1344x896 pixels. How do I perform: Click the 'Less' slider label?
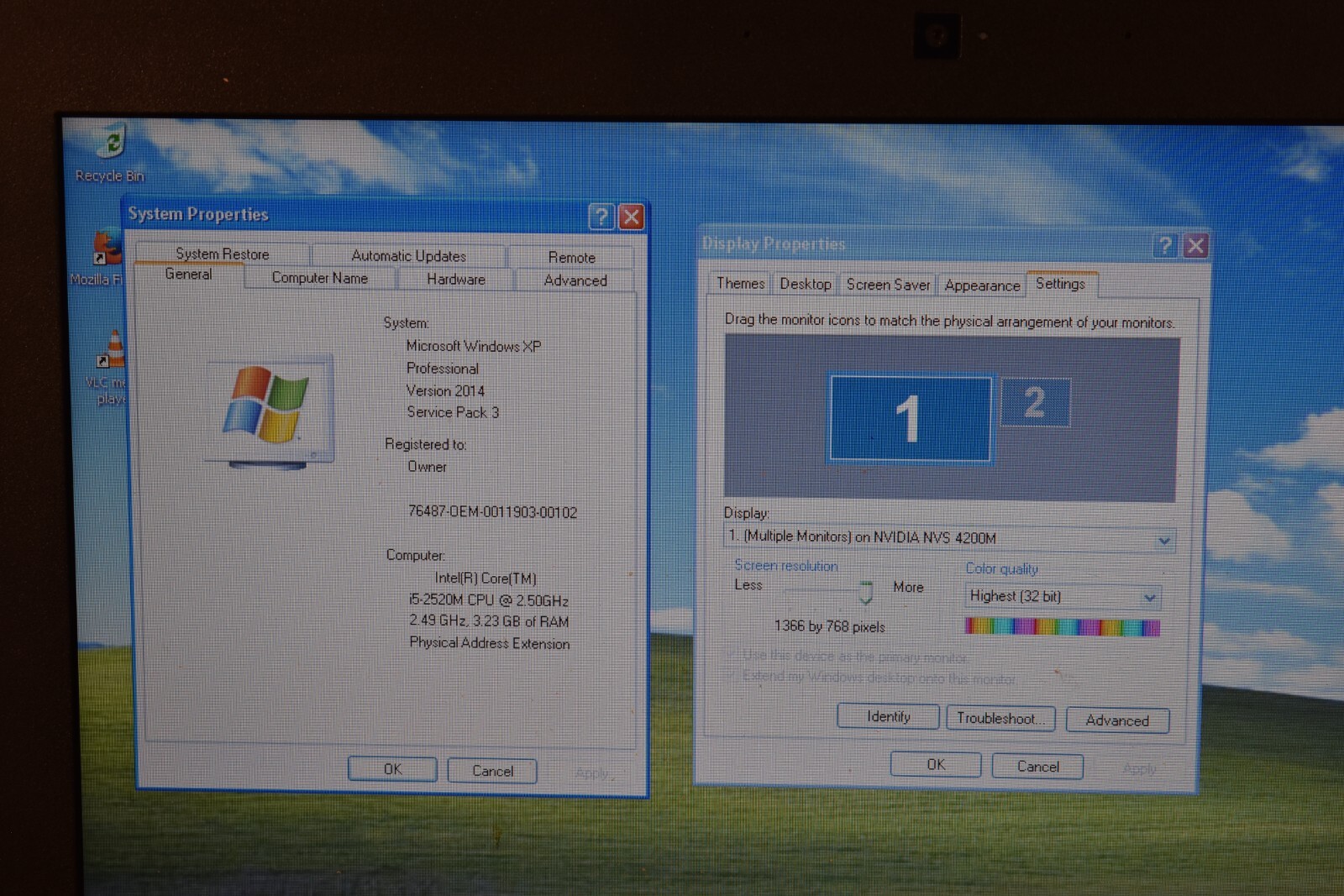click(x=748, y=584)
